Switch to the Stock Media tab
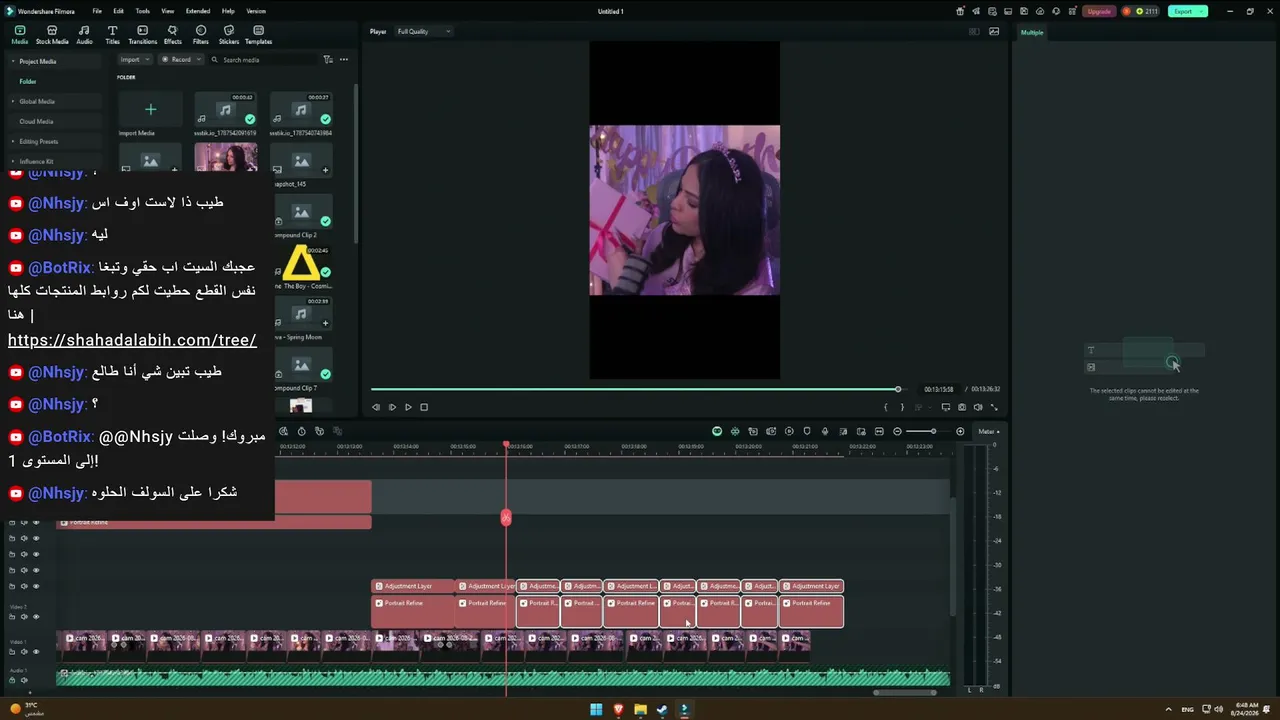Screen dimensions: 1280x720 coord(52,35)
